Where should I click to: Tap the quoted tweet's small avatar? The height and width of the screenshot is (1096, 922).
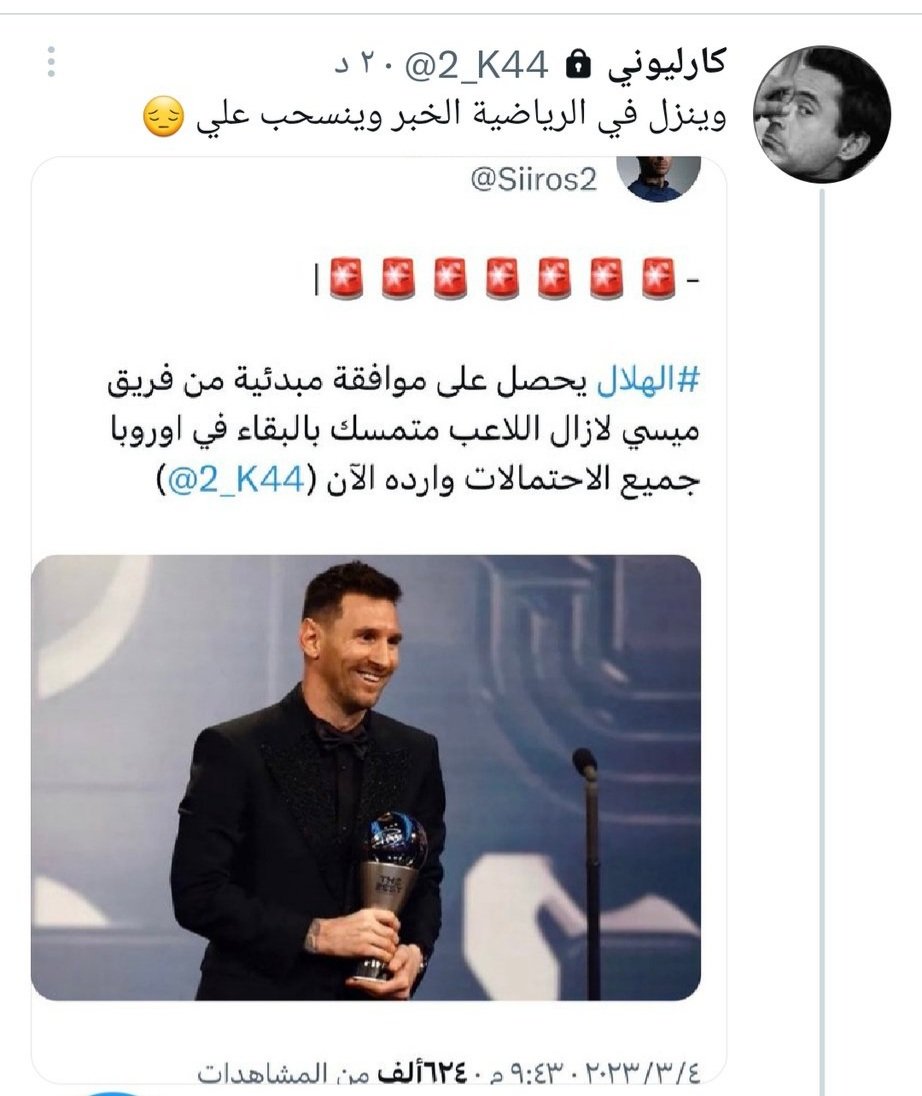coord(659,178)
